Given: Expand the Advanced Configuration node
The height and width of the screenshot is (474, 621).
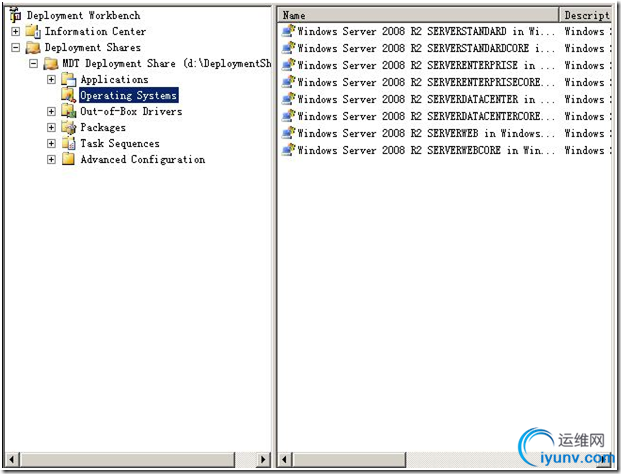Looking at the screenshot, I should (51, 159).
